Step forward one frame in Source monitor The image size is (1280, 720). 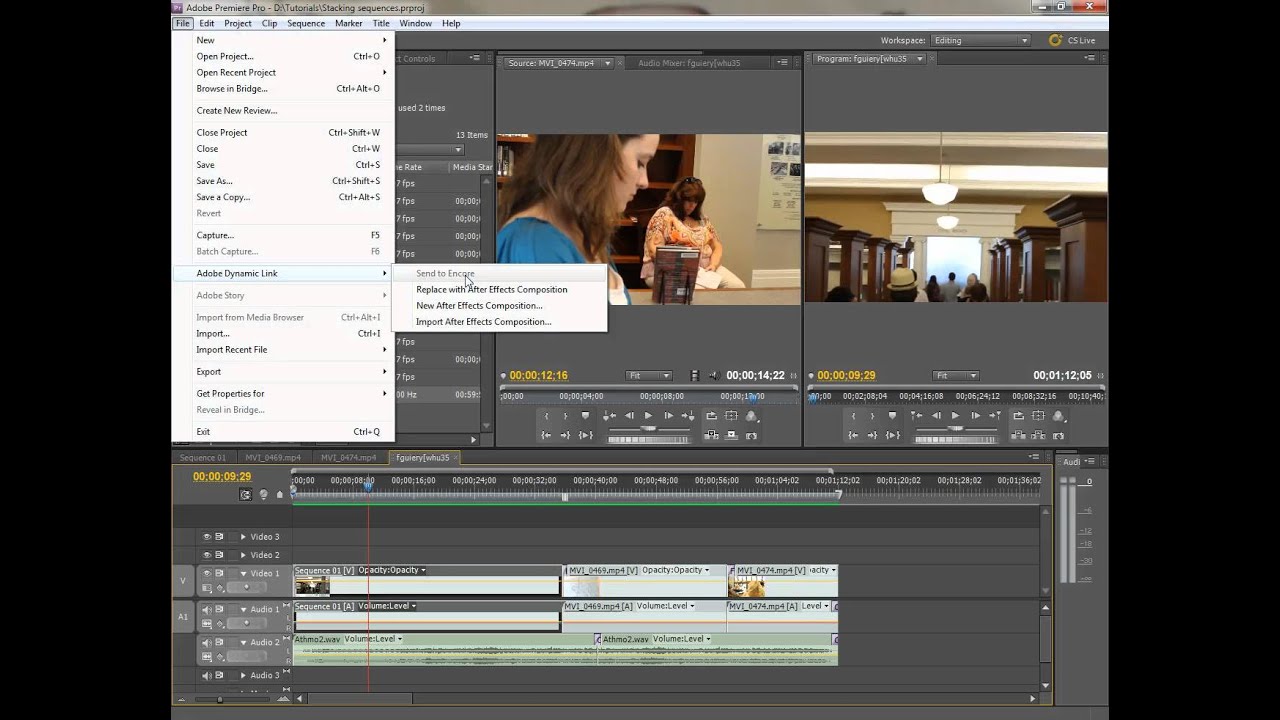click(667, 416)
